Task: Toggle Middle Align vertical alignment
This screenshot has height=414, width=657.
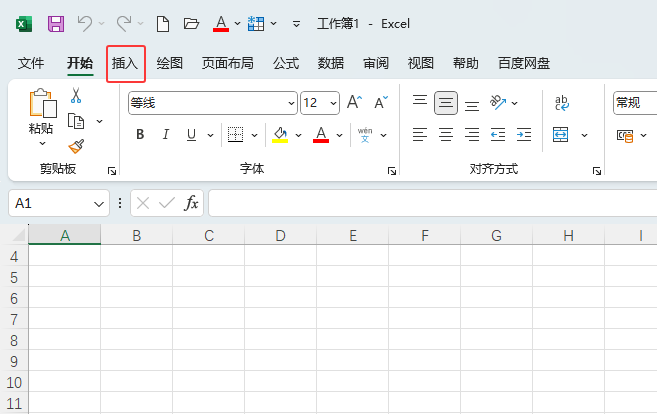Action: 446,103
